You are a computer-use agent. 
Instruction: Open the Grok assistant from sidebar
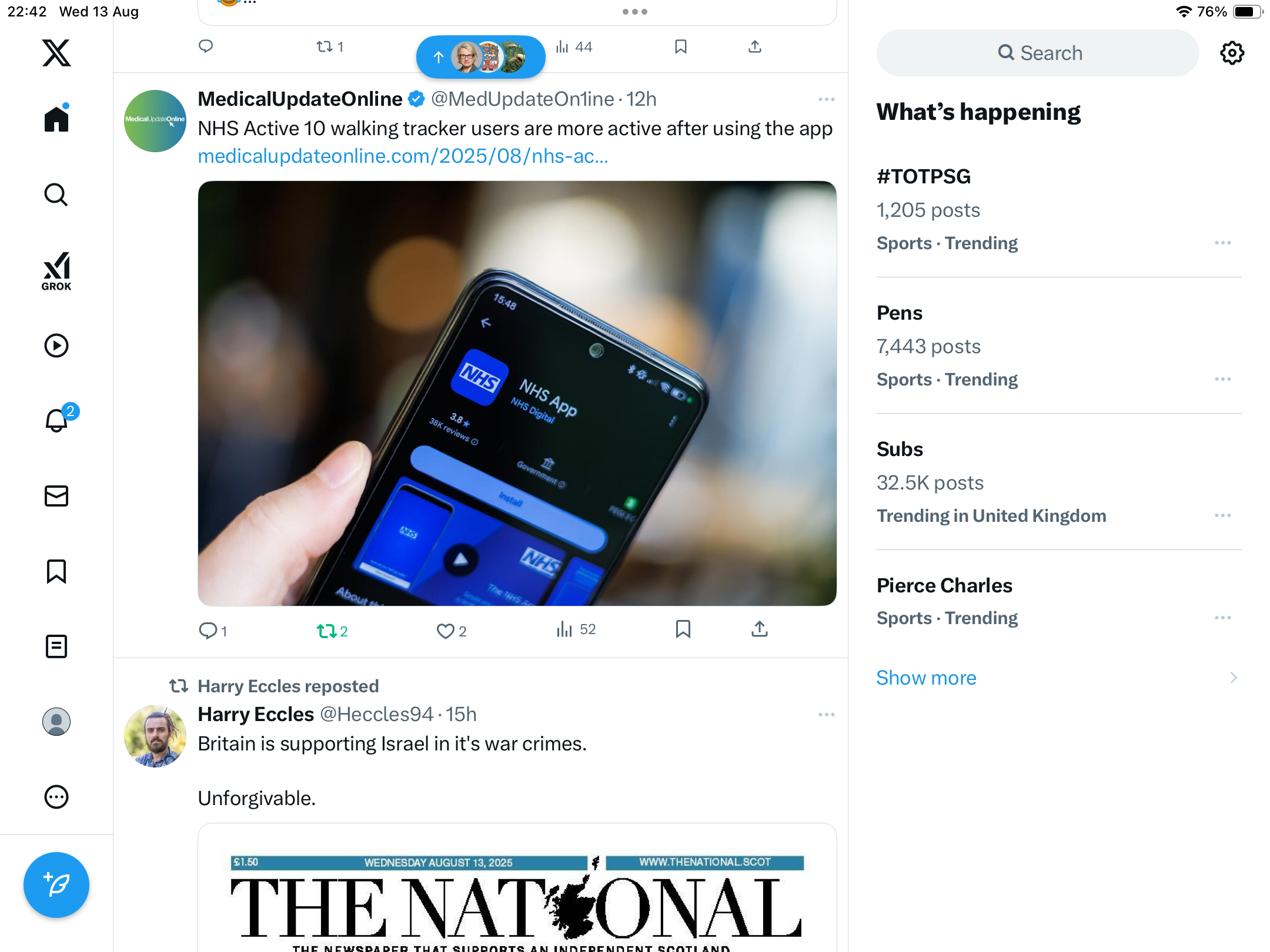coord(56,271)
